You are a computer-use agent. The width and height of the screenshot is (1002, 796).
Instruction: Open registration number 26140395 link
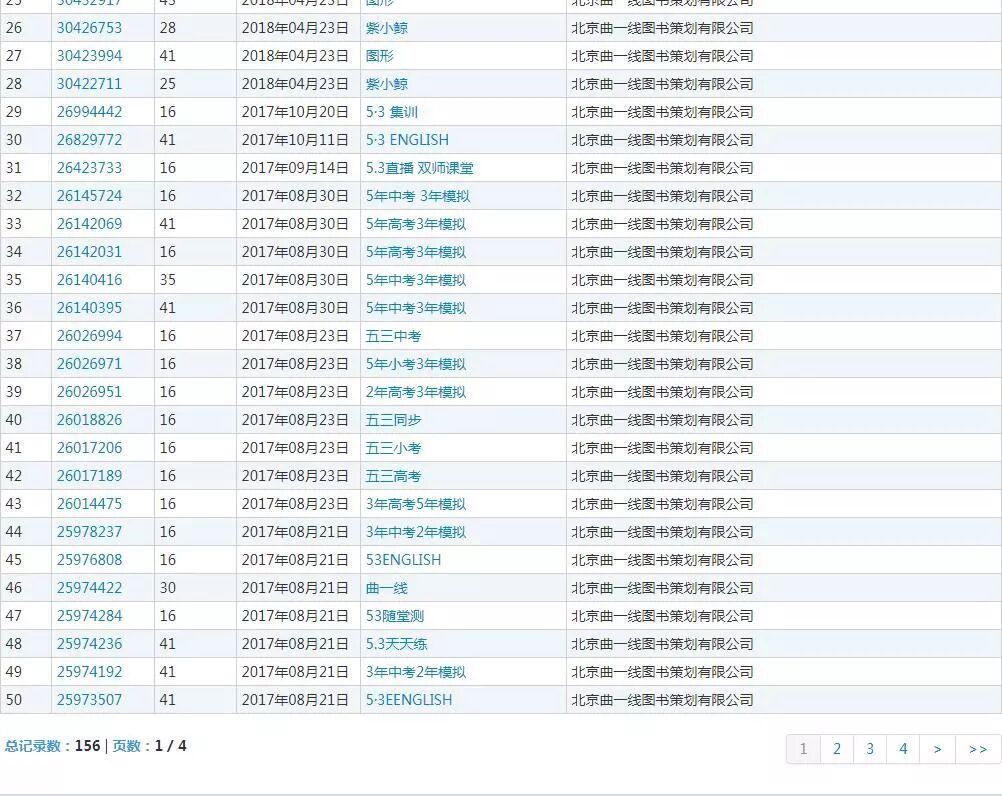[x=89, y=308]
